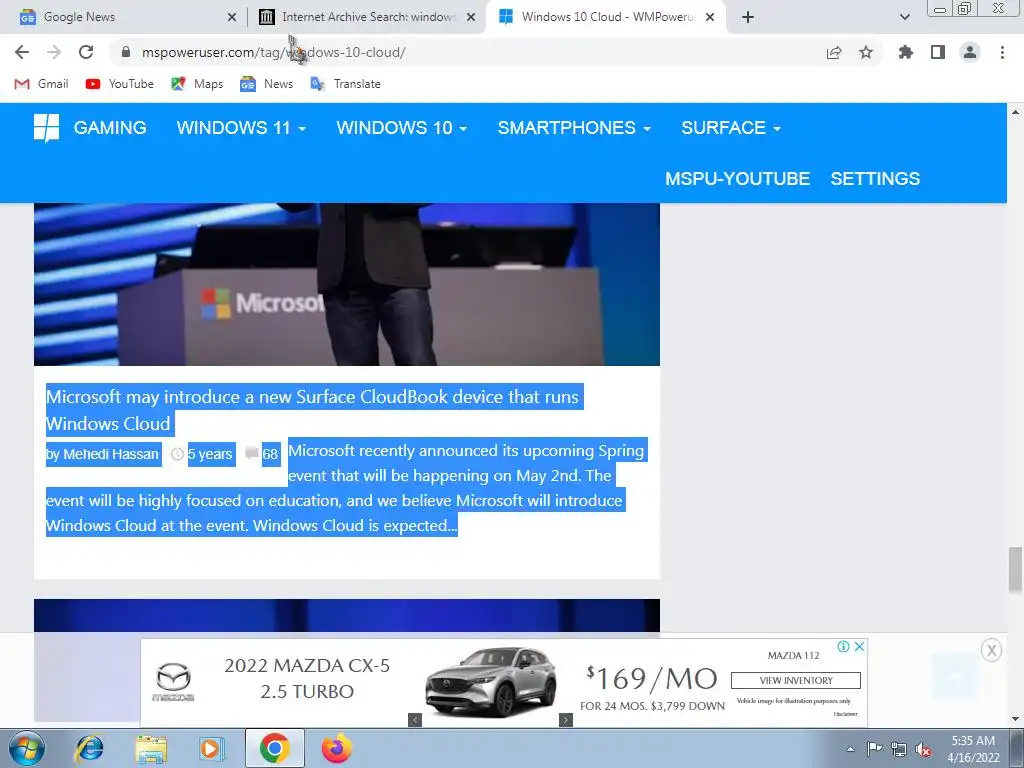Open Action Center flag icon

pos(874,749)
